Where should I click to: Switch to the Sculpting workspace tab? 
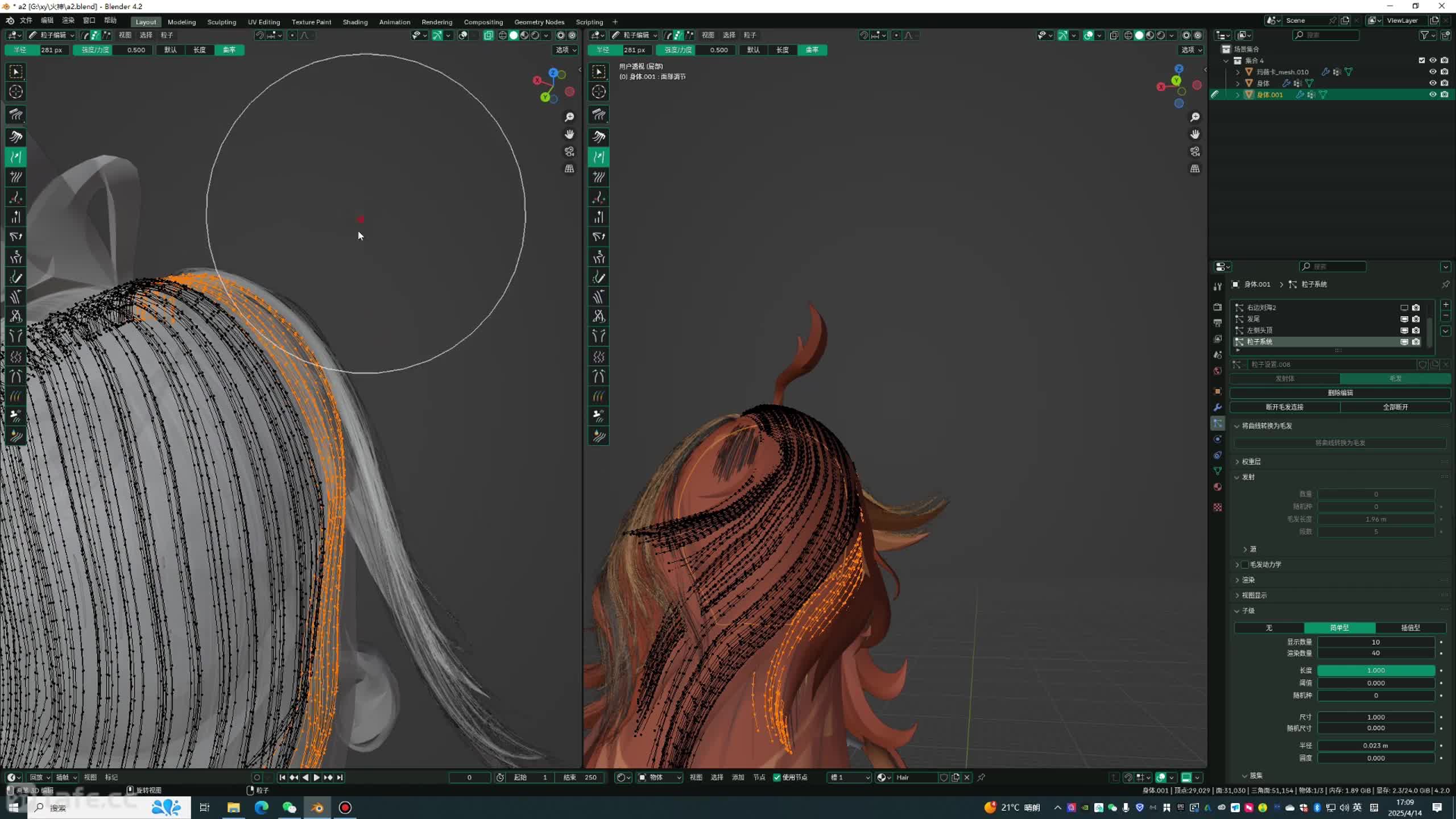pos(221,22)
